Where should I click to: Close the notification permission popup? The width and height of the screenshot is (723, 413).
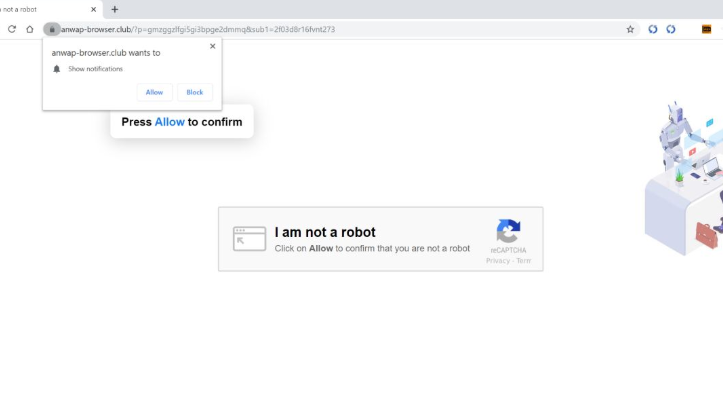212,46
